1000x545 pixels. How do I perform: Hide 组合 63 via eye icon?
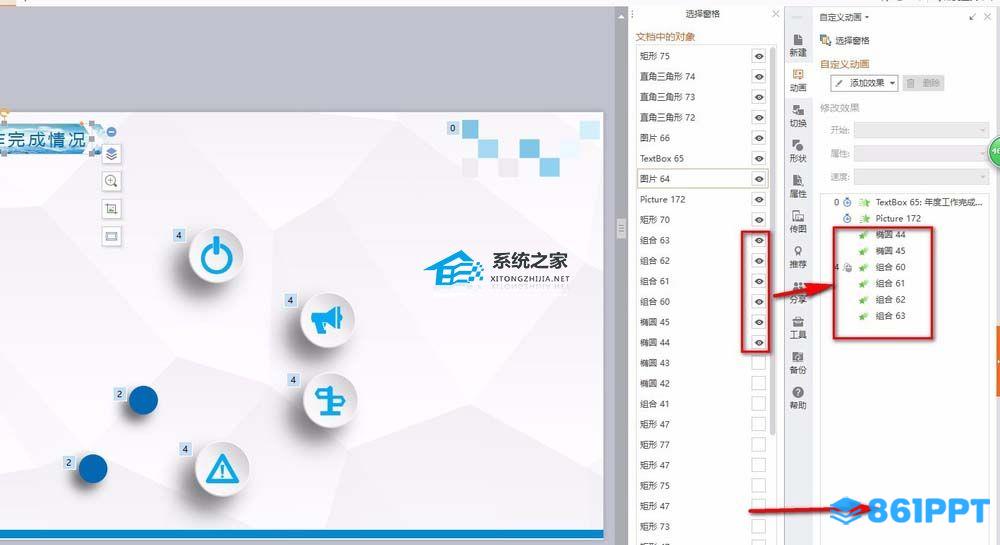coord(758,240)
